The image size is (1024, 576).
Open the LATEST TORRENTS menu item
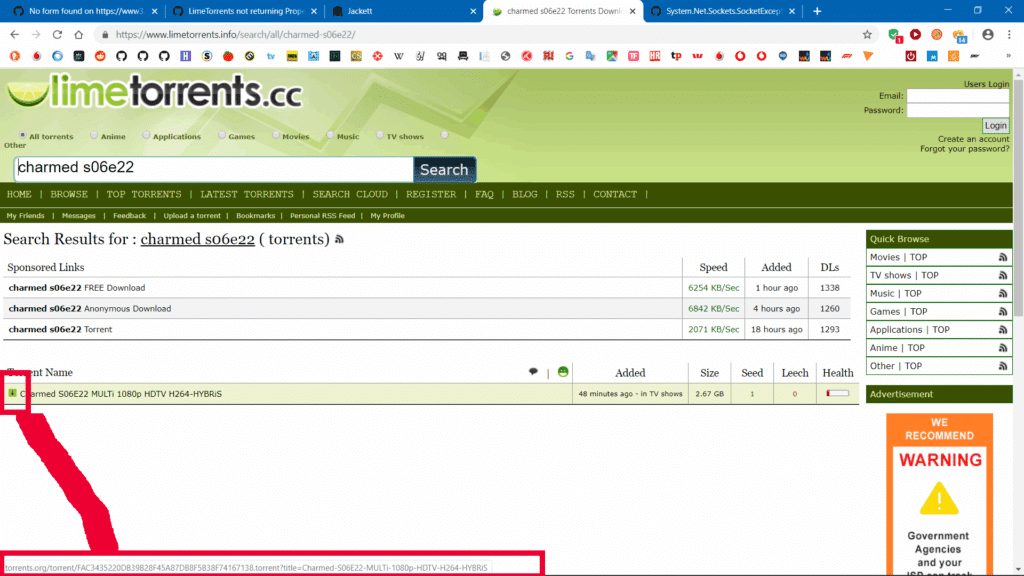tap(247, 195)
